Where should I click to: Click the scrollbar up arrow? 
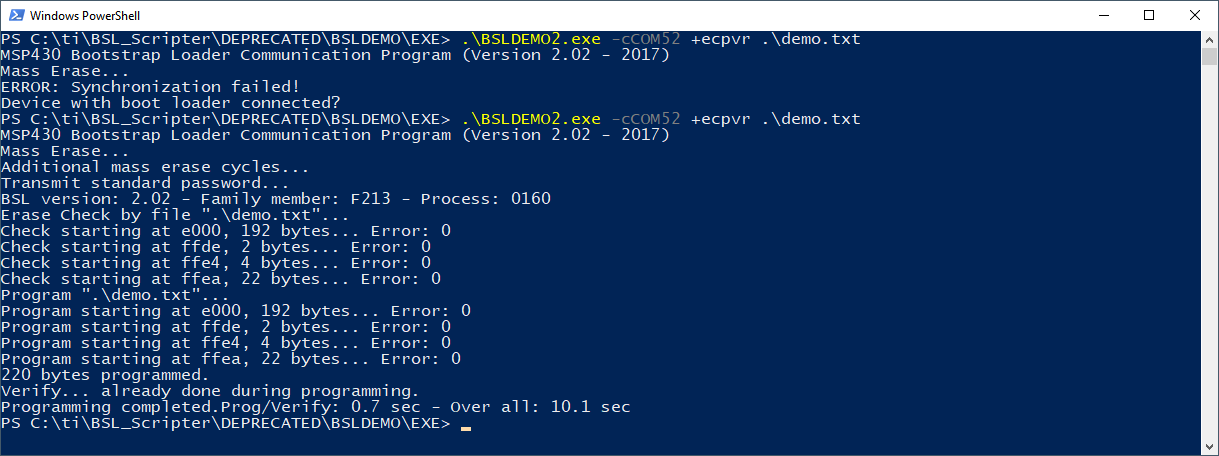point(1209,39)
